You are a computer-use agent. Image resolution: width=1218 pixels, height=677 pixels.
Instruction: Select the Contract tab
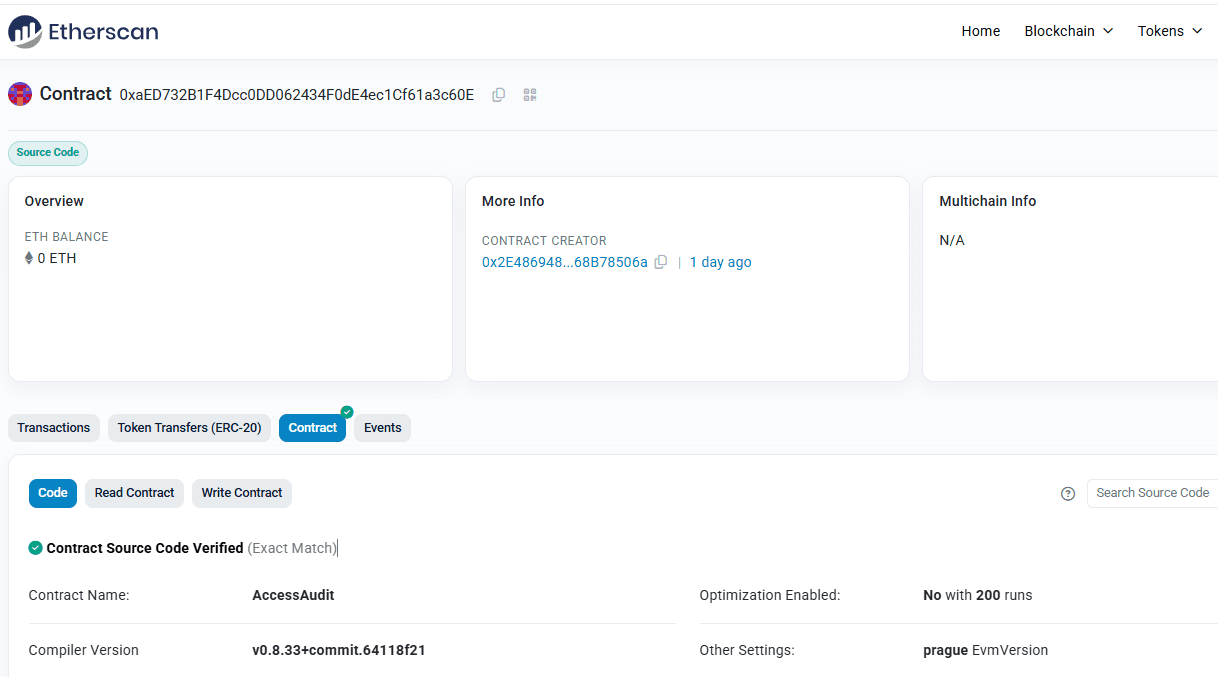tap(312, 428)
